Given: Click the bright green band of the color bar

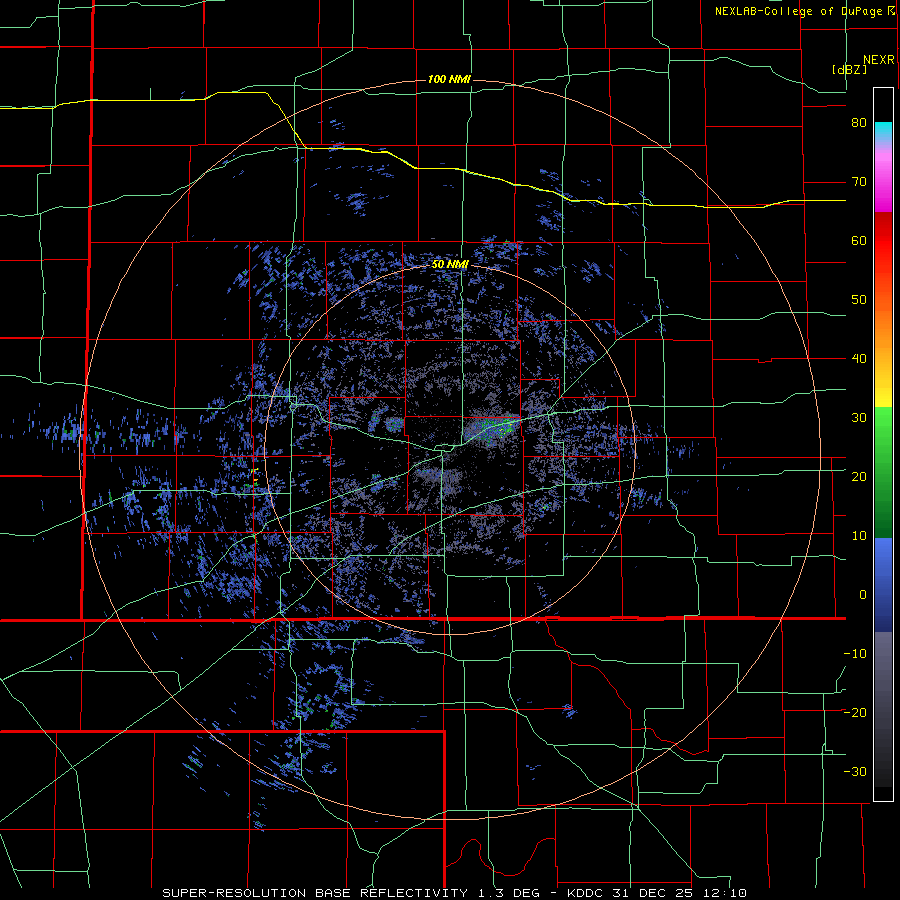Looking at the screenshot, I should [x=883, y=428].
